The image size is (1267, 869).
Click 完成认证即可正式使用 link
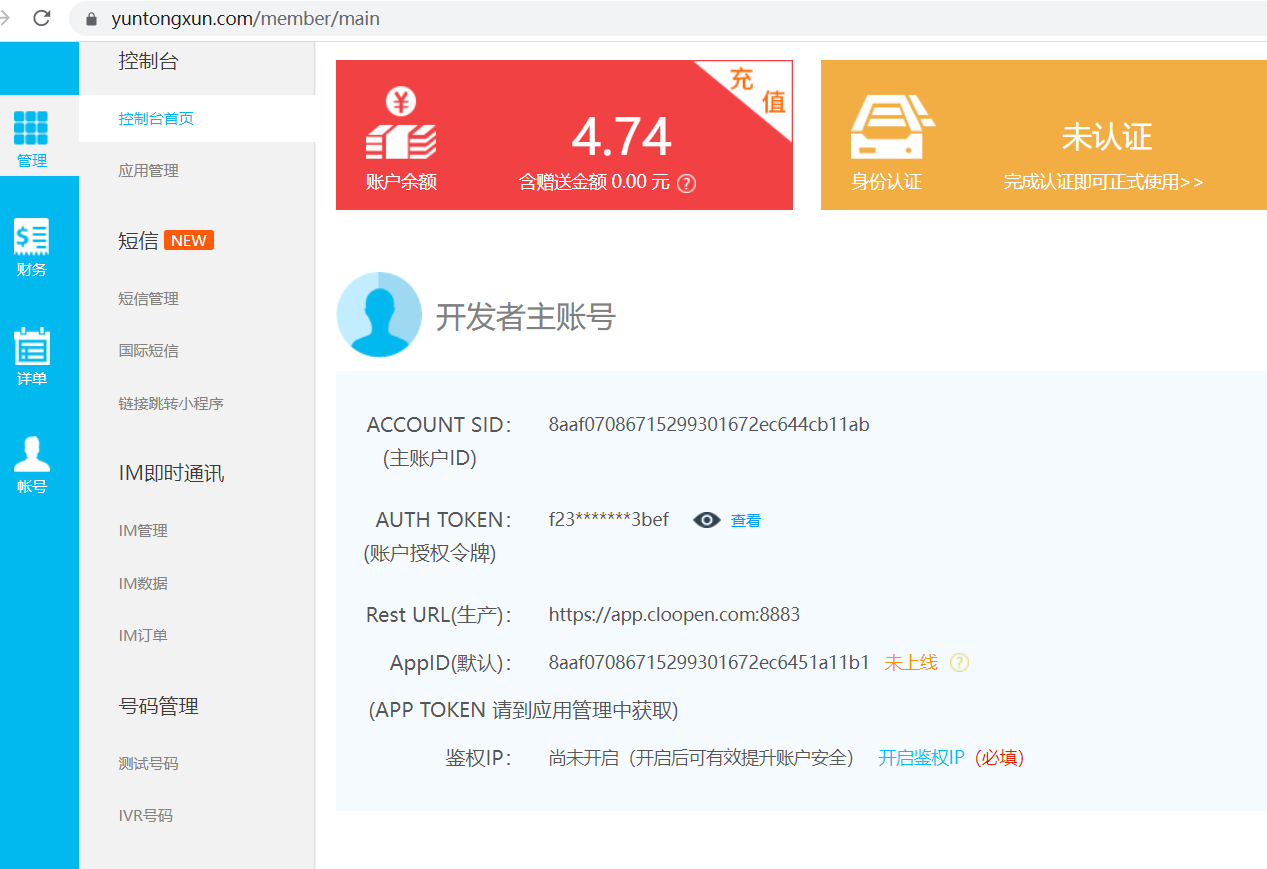(1103, 182)
